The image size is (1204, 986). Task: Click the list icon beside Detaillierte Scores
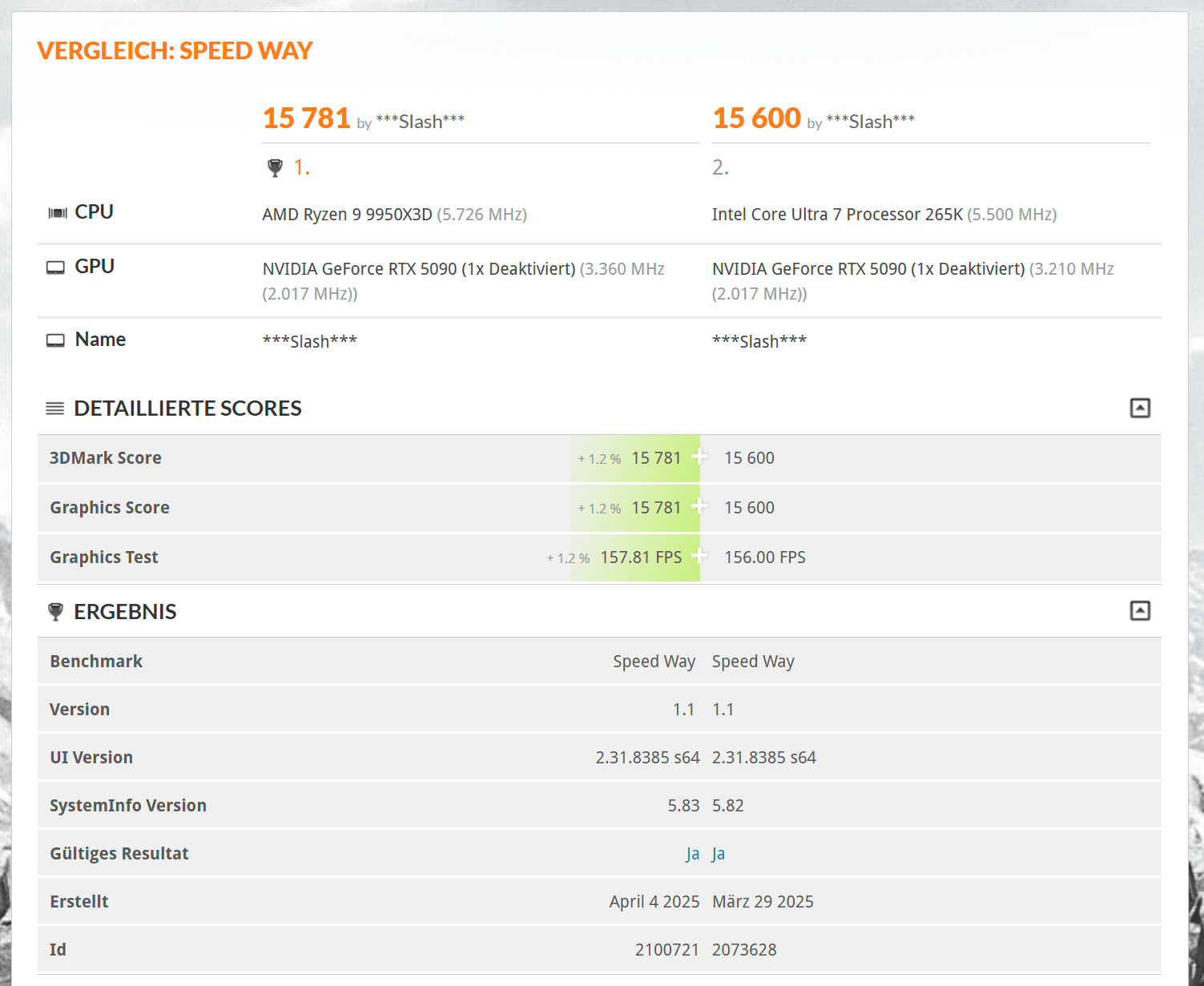point(54,408)
